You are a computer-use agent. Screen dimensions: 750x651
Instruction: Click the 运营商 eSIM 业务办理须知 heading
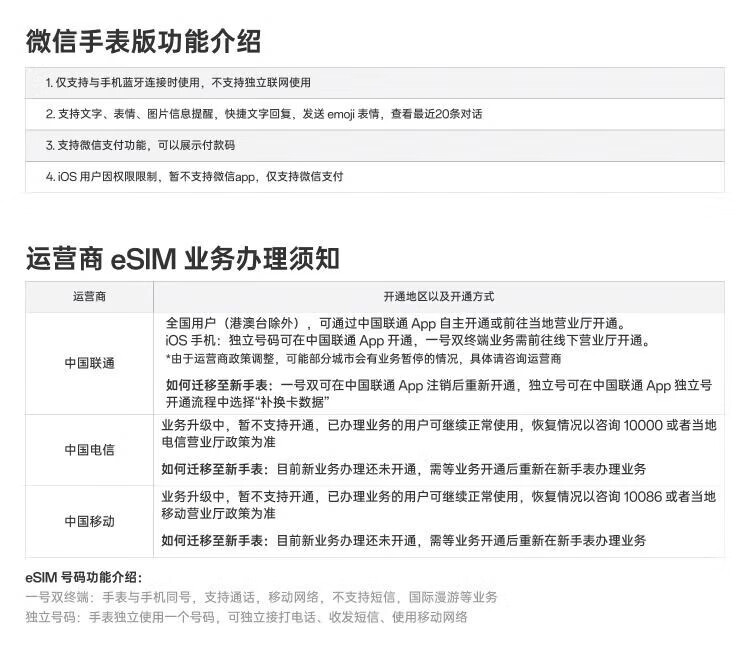point(182,258)
